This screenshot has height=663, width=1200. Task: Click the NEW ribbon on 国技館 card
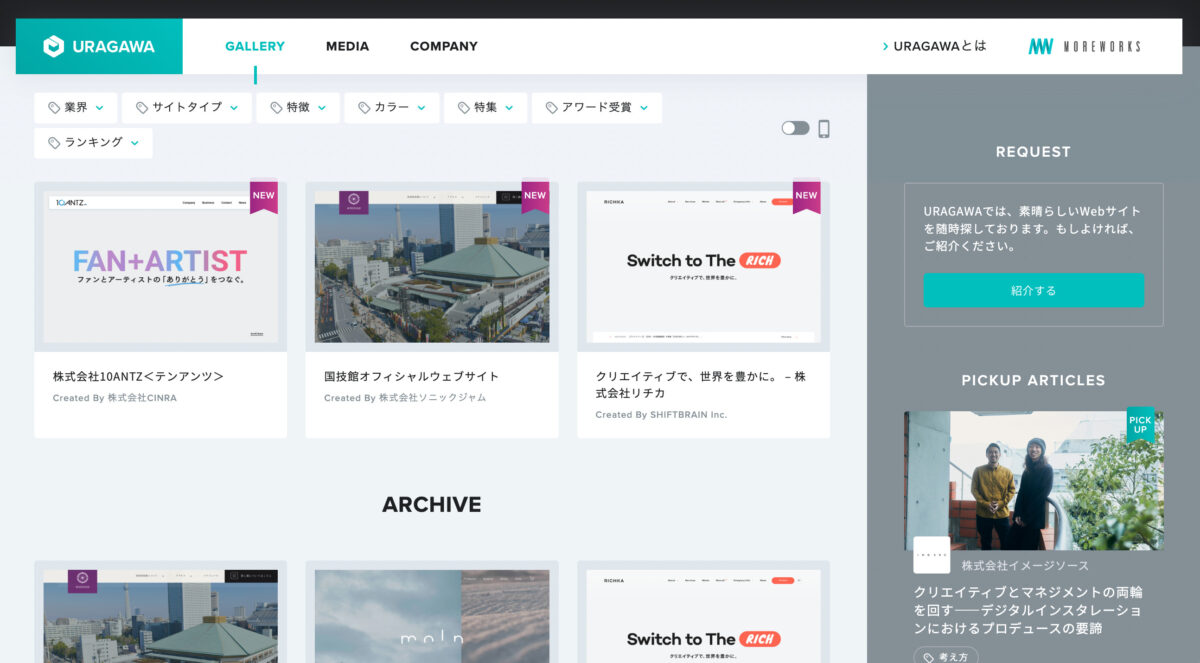535,196
